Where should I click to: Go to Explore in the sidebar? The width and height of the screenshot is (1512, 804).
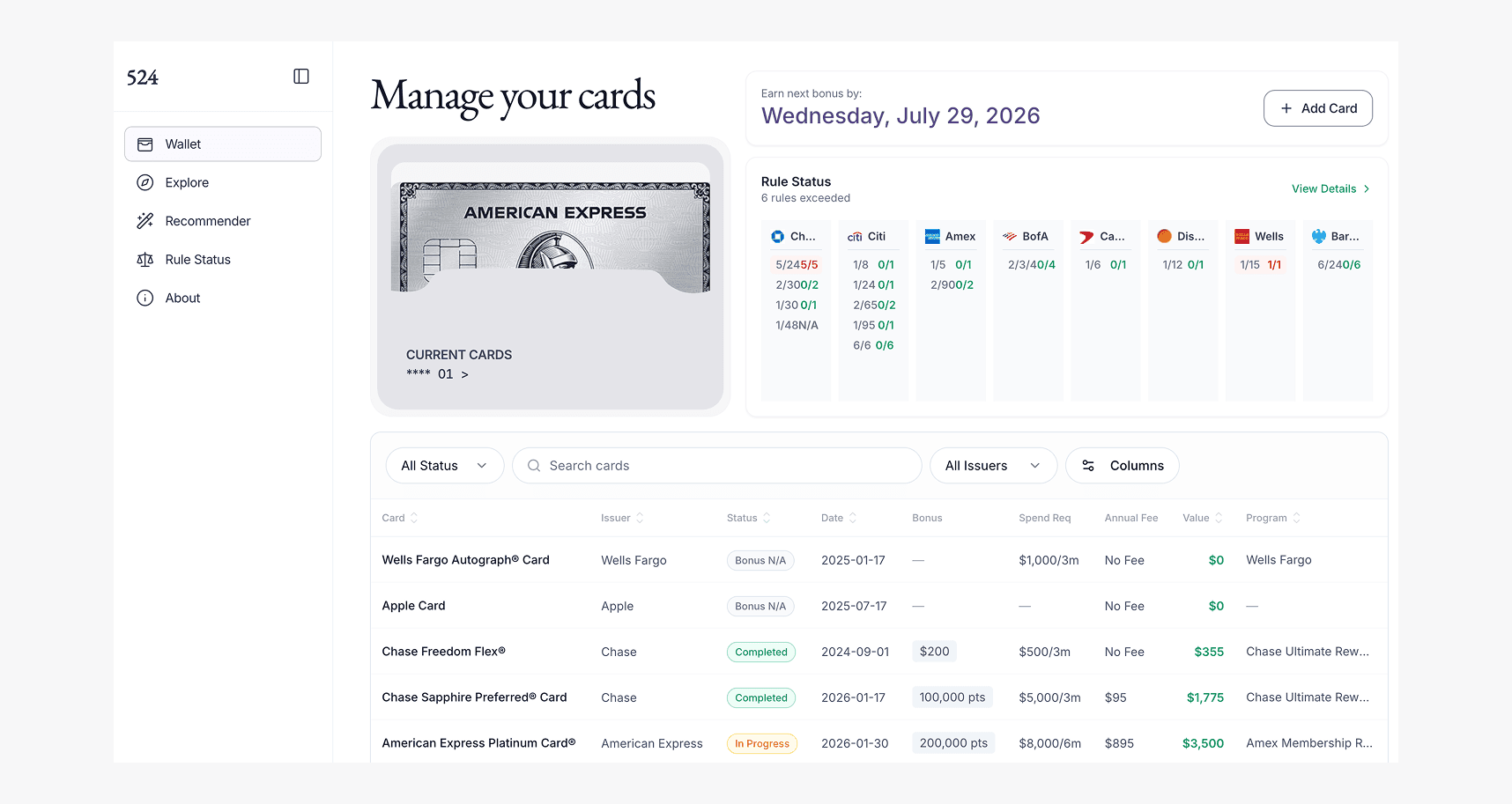187,182
